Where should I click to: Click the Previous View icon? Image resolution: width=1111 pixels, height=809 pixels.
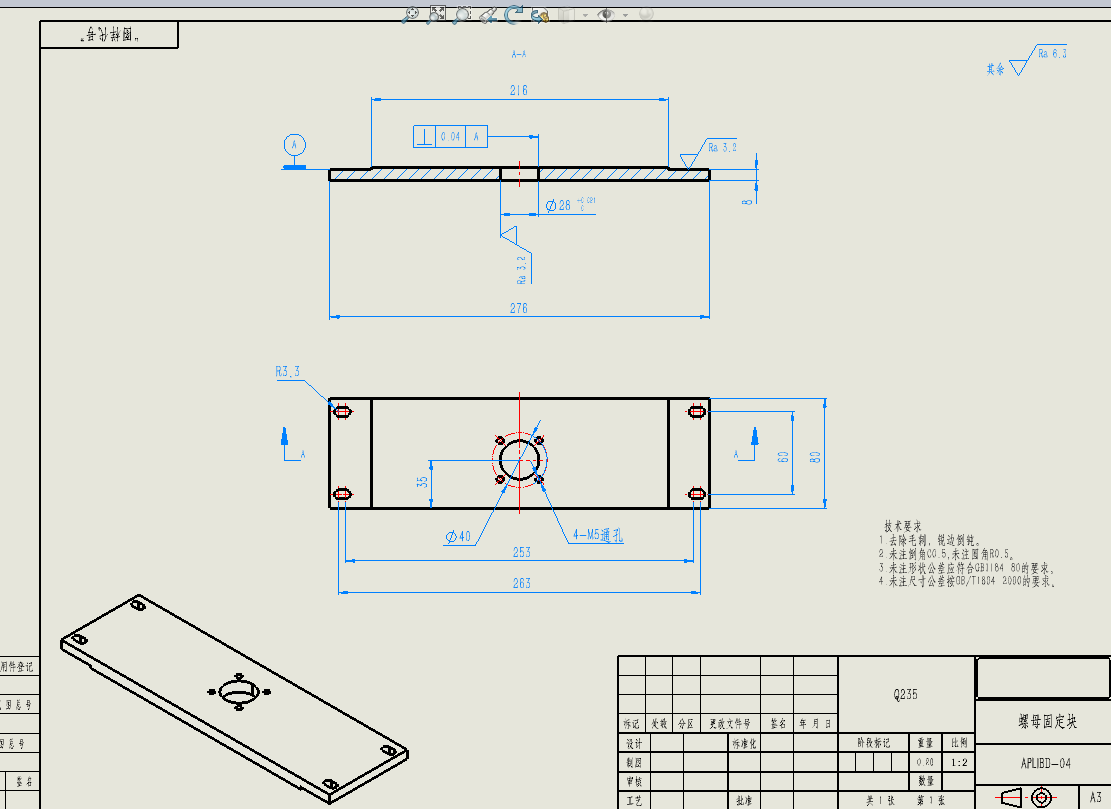pos(487,14)
